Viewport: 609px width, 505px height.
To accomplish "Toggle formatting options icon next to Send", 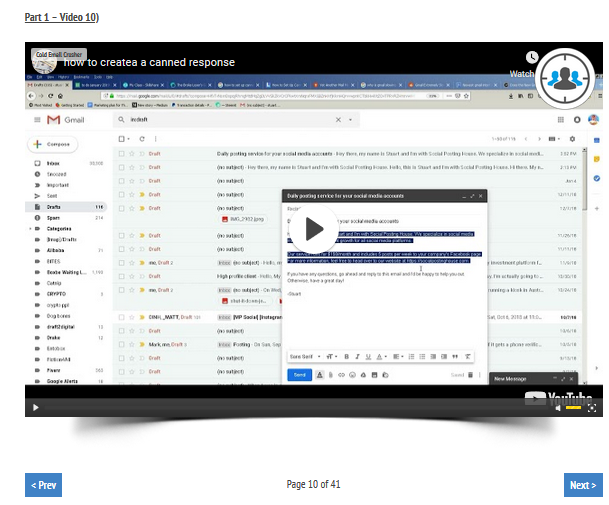I will pos(319,375).
